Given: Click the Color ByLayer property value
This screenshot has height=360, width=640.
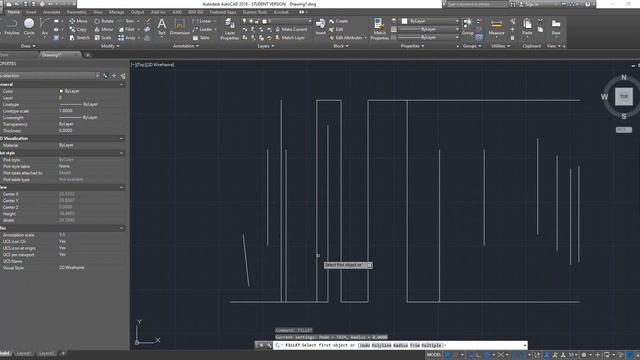Looking at the screenshot, I should click(72, 91).
